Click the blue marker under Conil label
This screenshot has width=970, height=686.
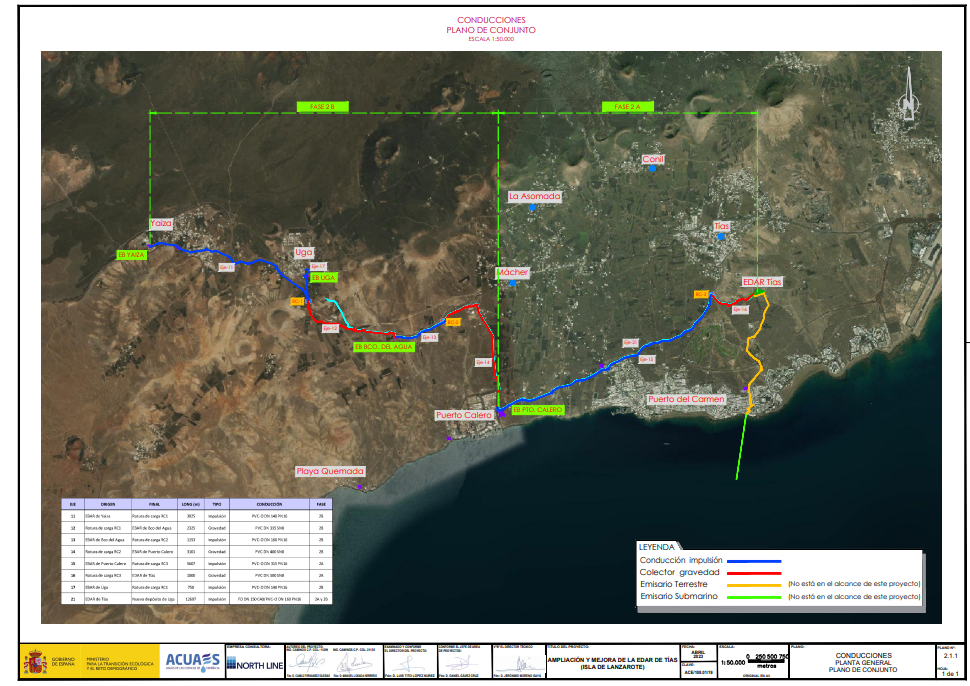652,169
